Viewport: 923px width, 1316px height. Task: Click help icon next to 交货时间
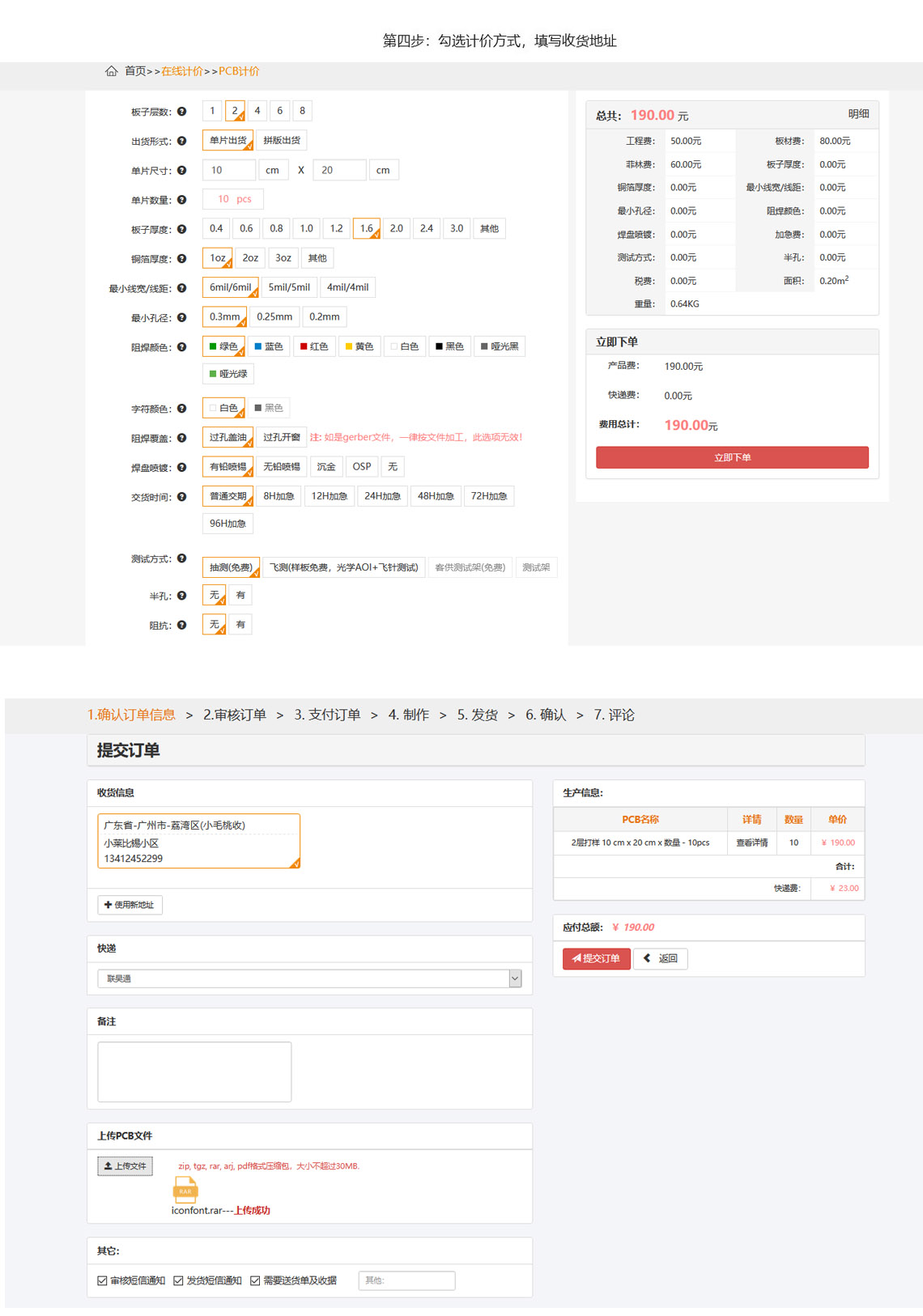pos(182,497)
